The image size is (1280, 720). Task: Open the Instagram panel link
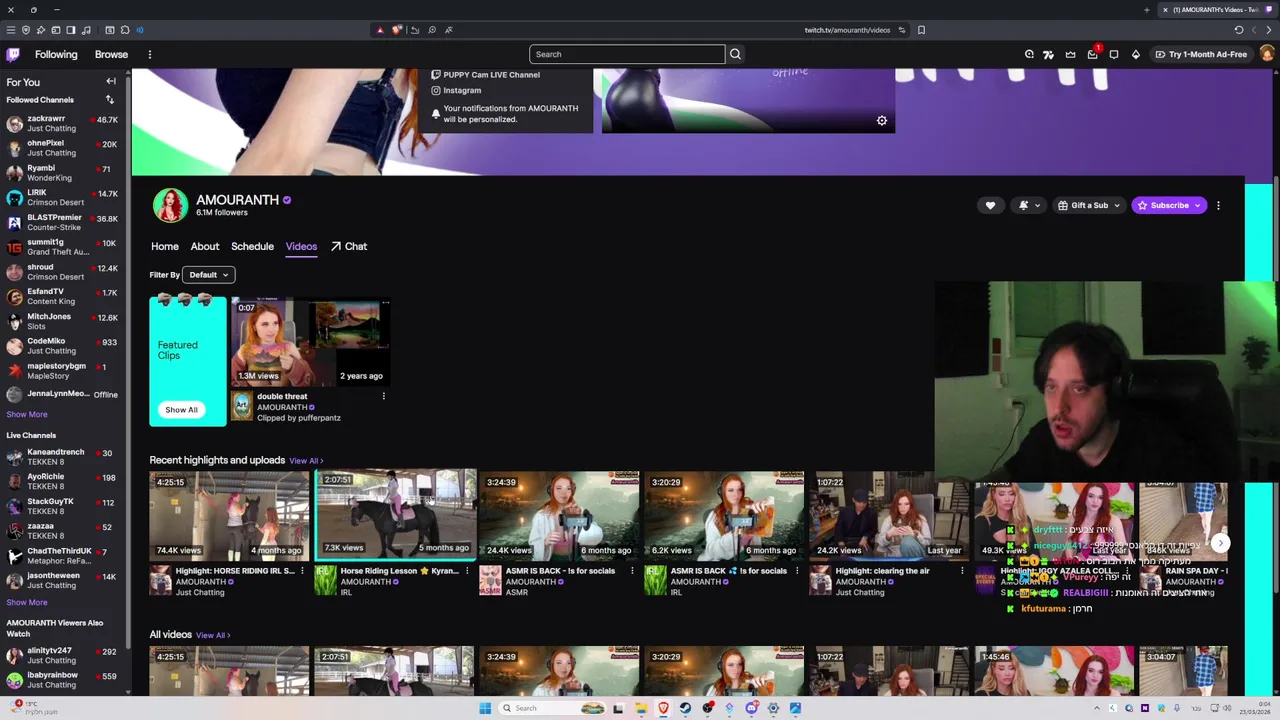[456, 90]
